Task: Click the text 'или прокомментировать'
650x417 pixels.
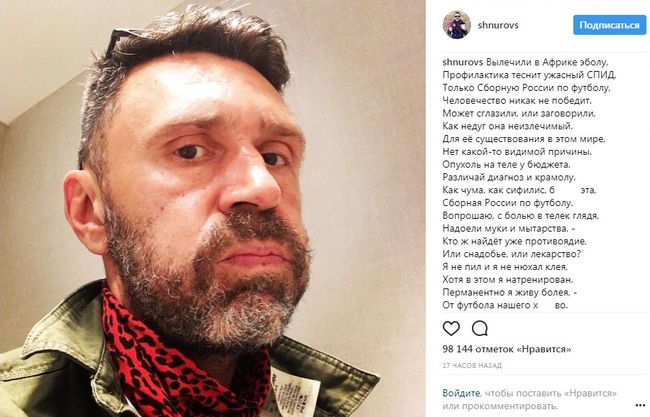Action: (500, 405)
